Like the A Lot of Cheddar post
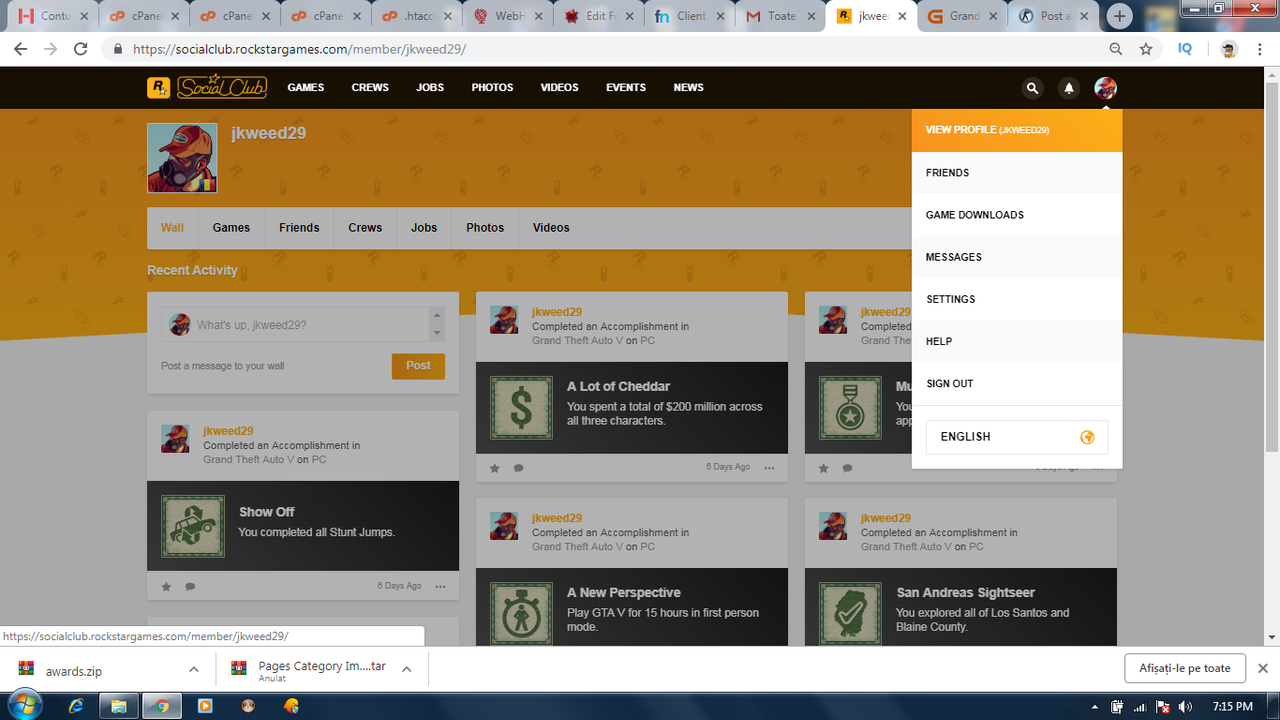This screenshot has width=1280, height=720. pyautogui.click(x=494, y=468)
